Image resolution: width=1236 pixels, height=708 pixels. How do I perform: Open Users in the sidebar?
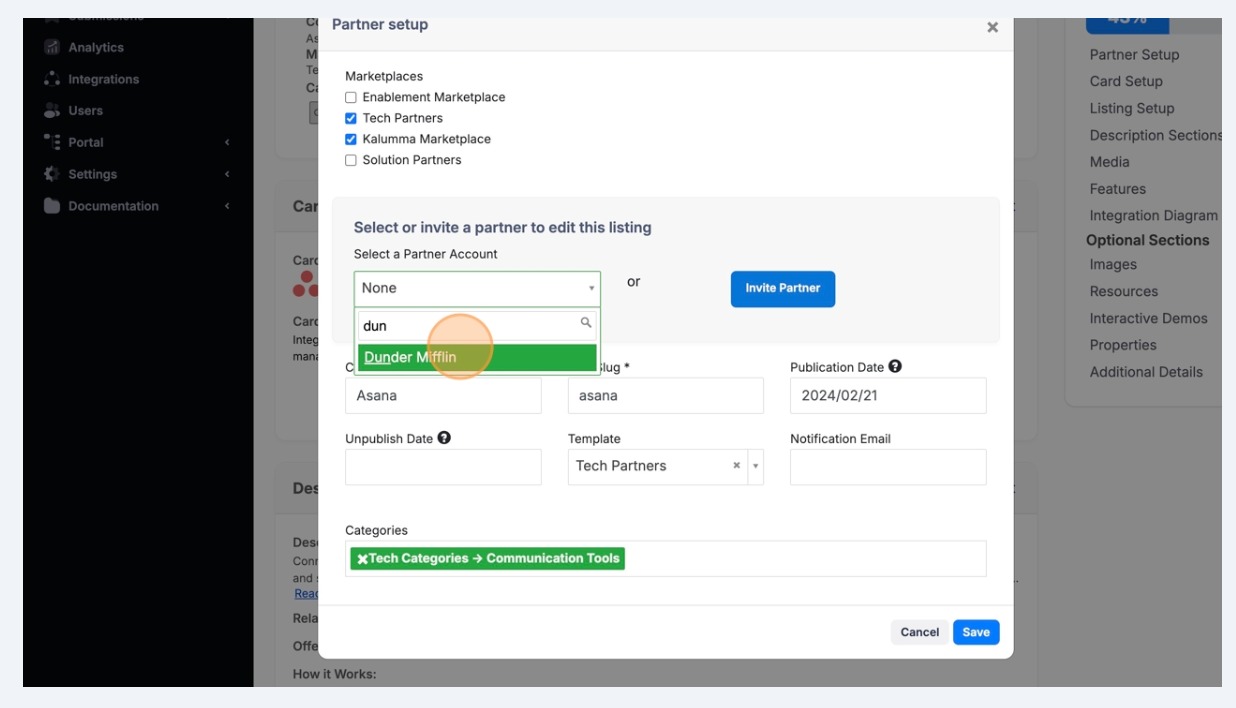86,110
